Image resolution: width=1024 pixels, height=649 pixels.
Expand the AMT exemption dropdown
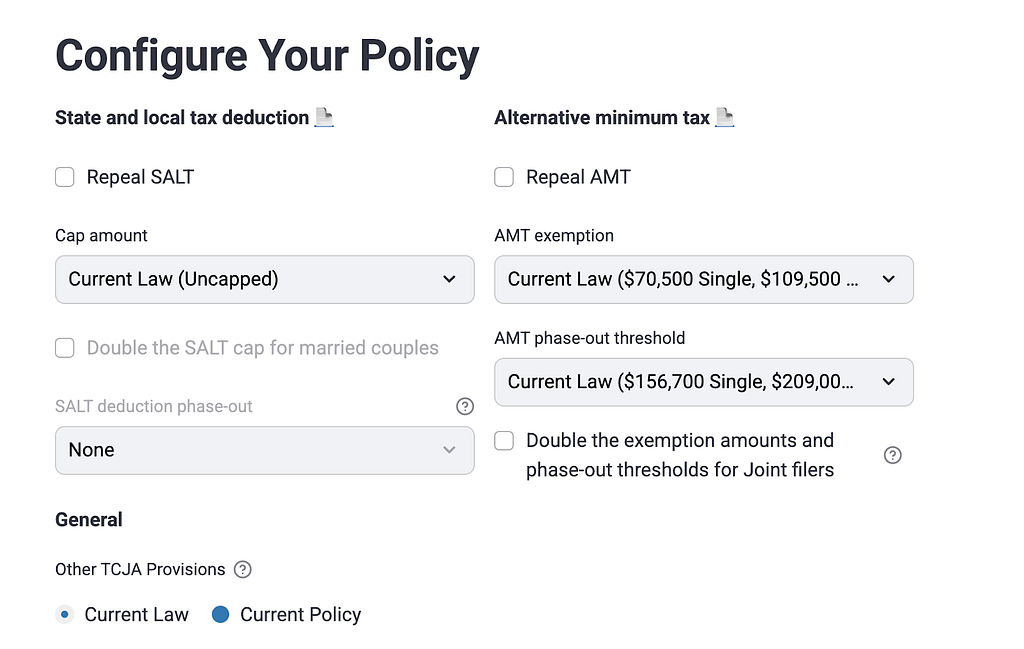coord(704,279)
